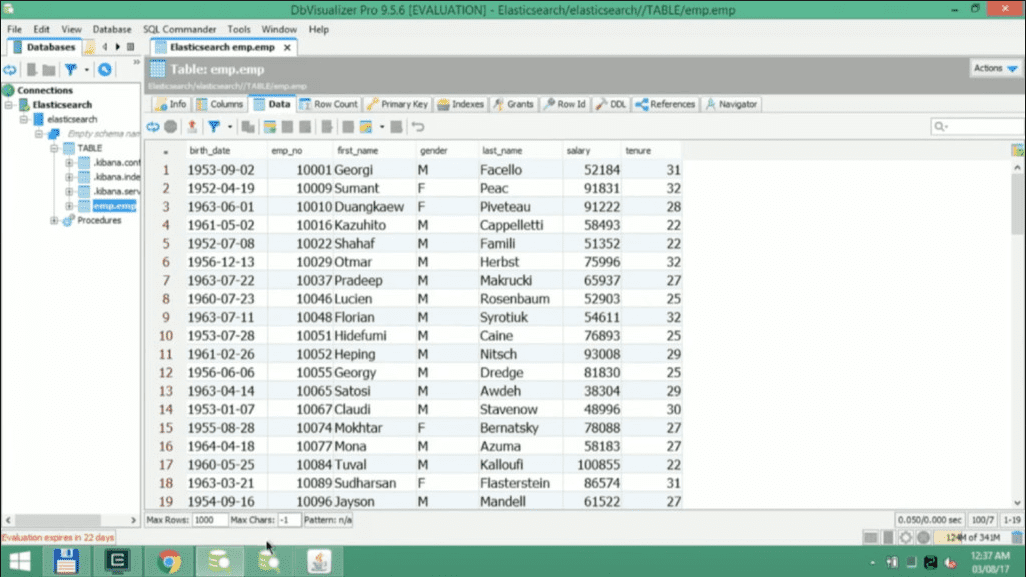Open the Actions dropdown menu
1026x577 pixels.
[x=995, y=68]
